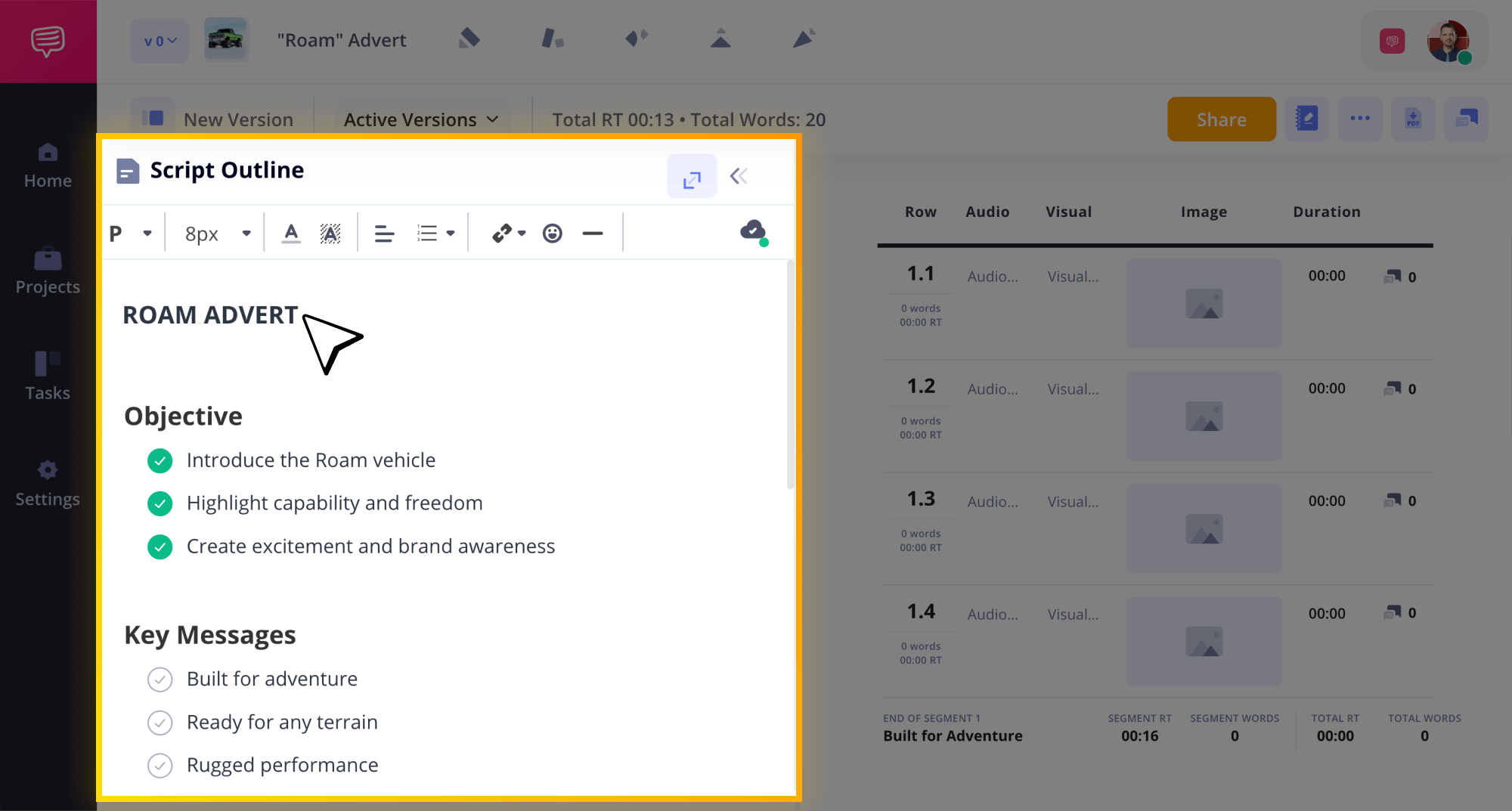This screenshot has width=1512, height=811.
Task: Toggle the sidebar panel icon beside New Version
Action: click(x=153, y=119)
